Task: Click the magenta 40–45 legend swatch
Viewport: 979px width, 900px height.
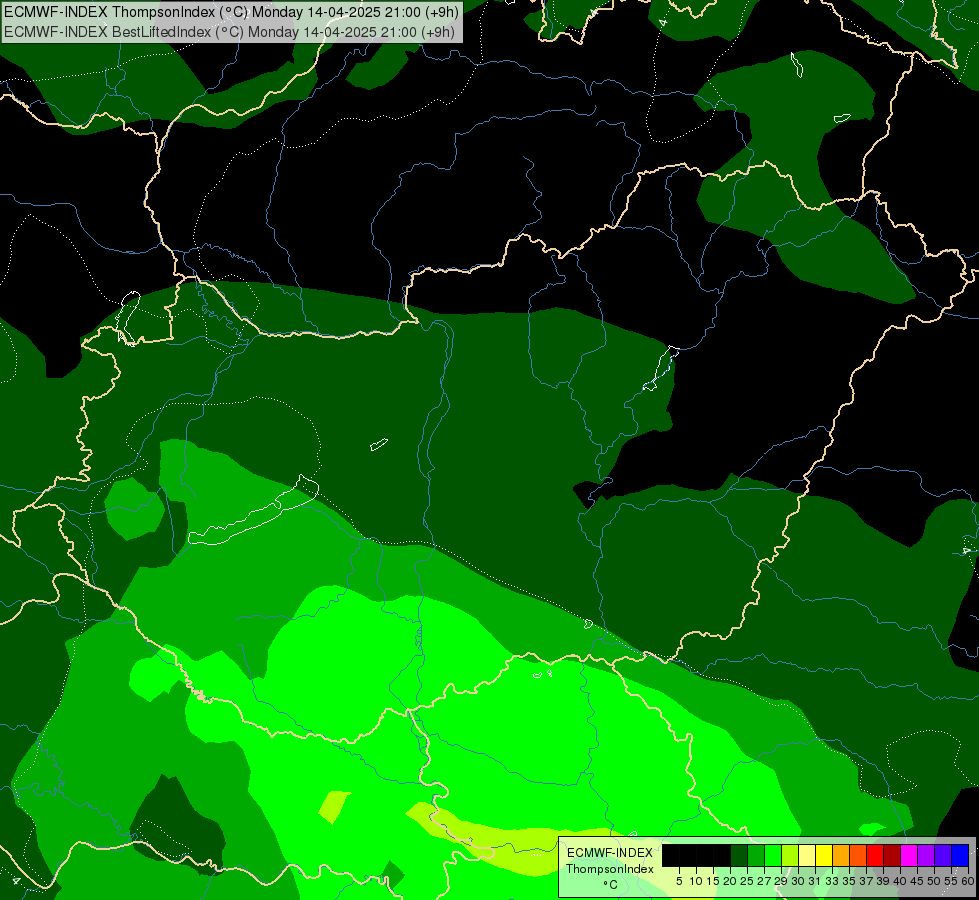Action: tap(908, 856)
